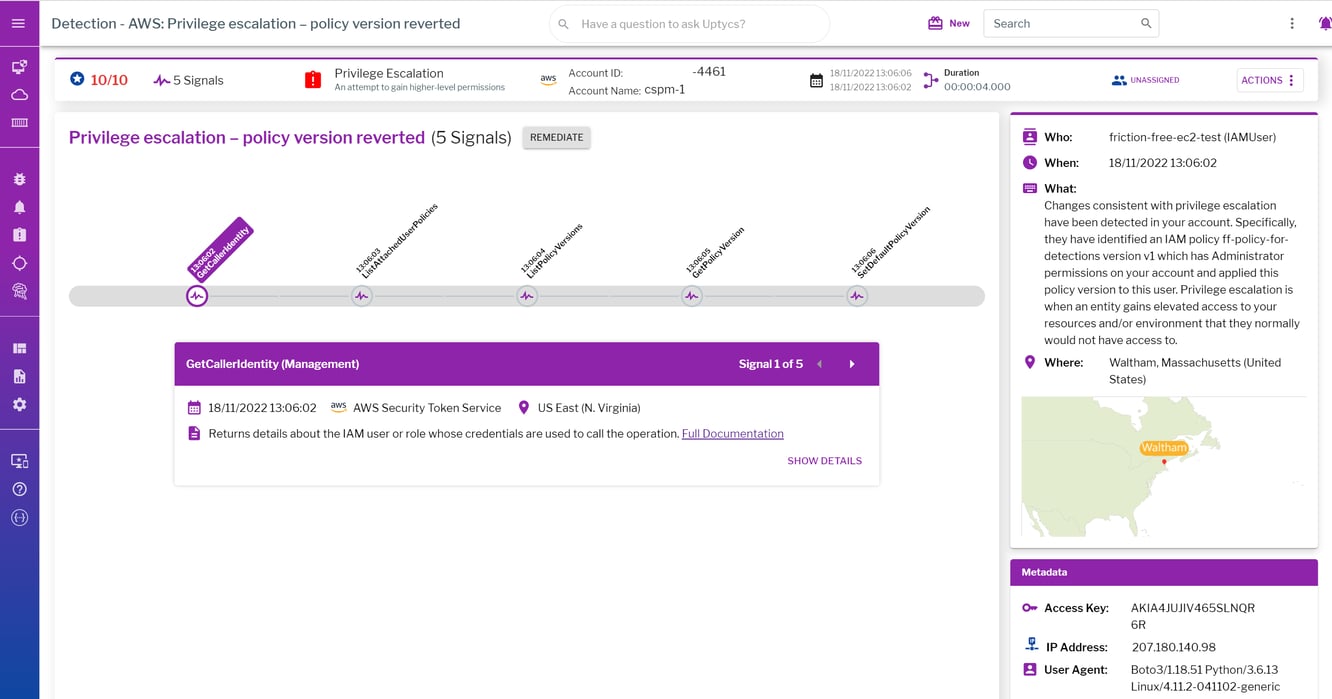
Task: Click the signal description document icon
Action: (194, 434)
